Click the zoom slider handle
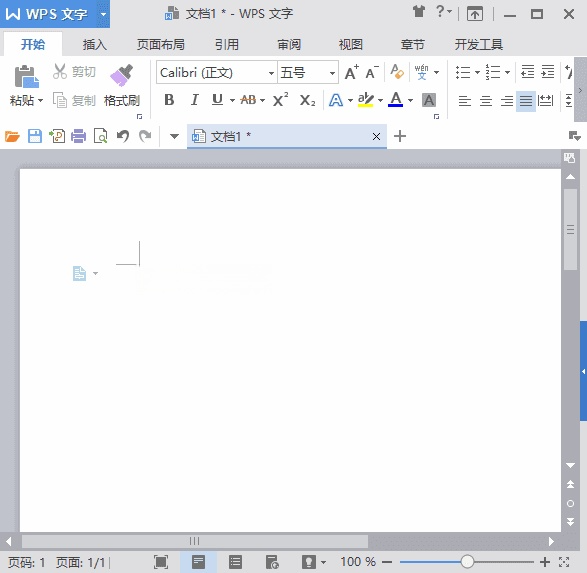 point(467,561)
